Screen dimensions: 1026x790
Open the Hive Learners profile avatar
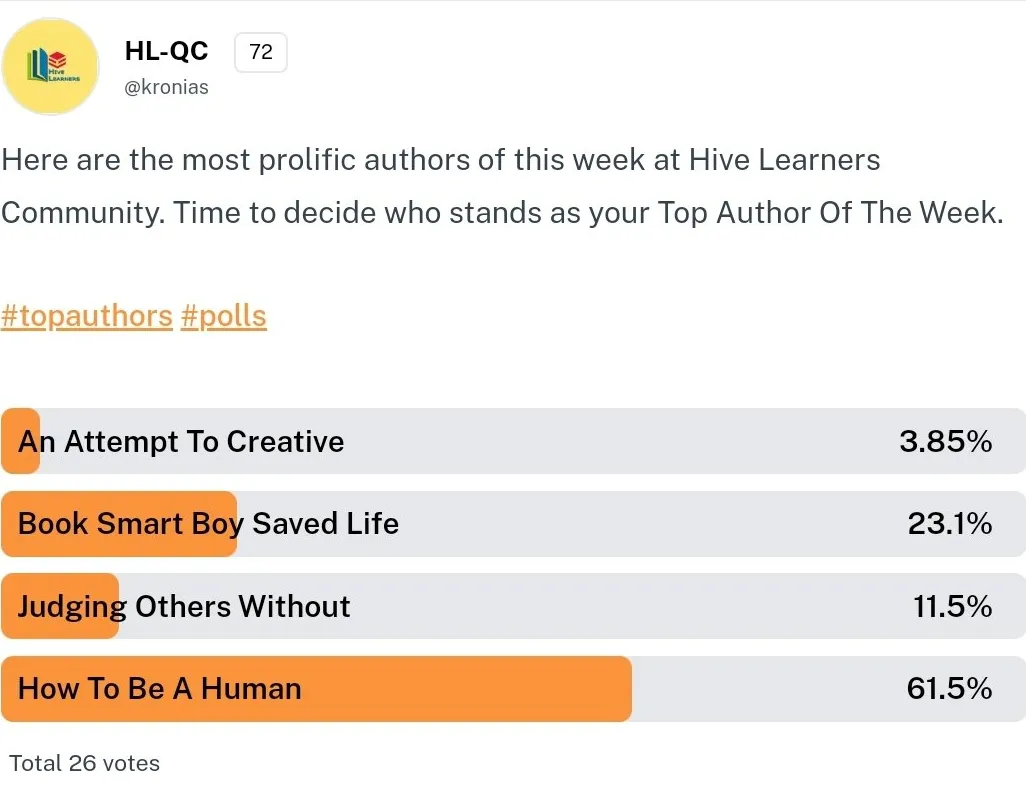[x=50, y=66]
